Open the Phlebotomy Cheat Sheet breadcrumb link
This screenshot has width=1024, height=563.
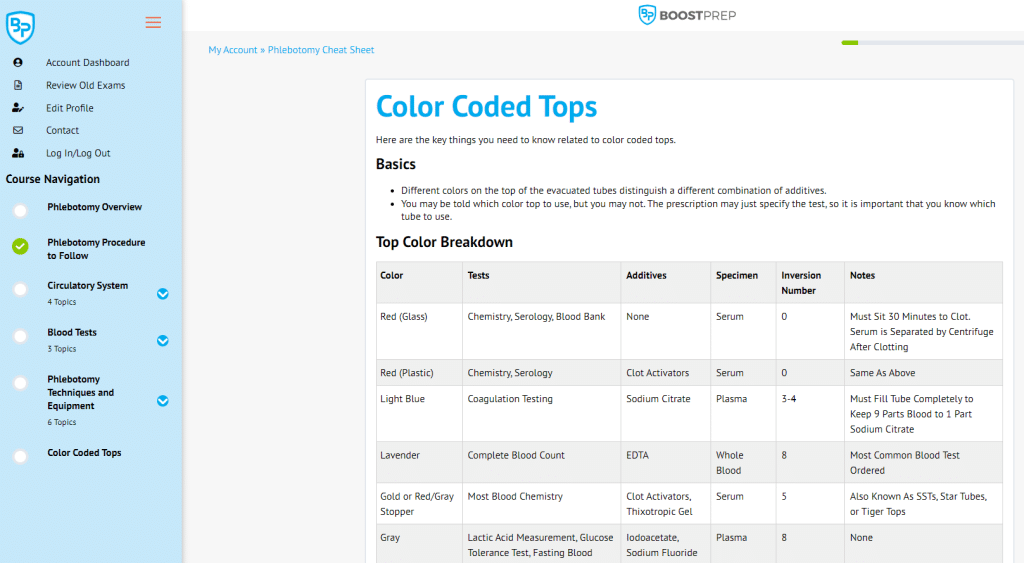[x=321, y=50]
